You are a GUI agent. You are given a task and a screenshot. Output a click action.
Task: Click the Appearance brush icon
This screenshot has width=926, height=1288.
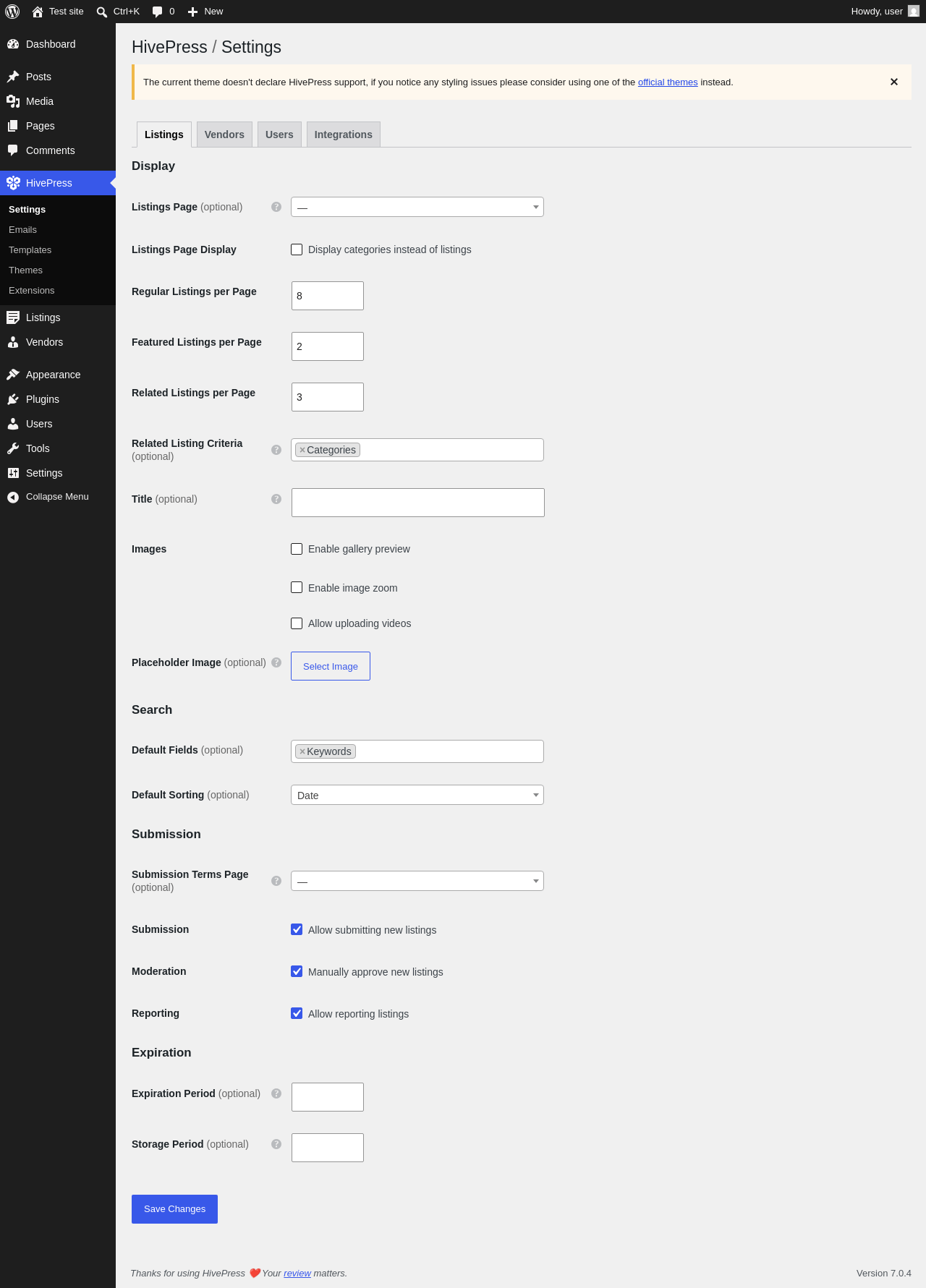13,375
